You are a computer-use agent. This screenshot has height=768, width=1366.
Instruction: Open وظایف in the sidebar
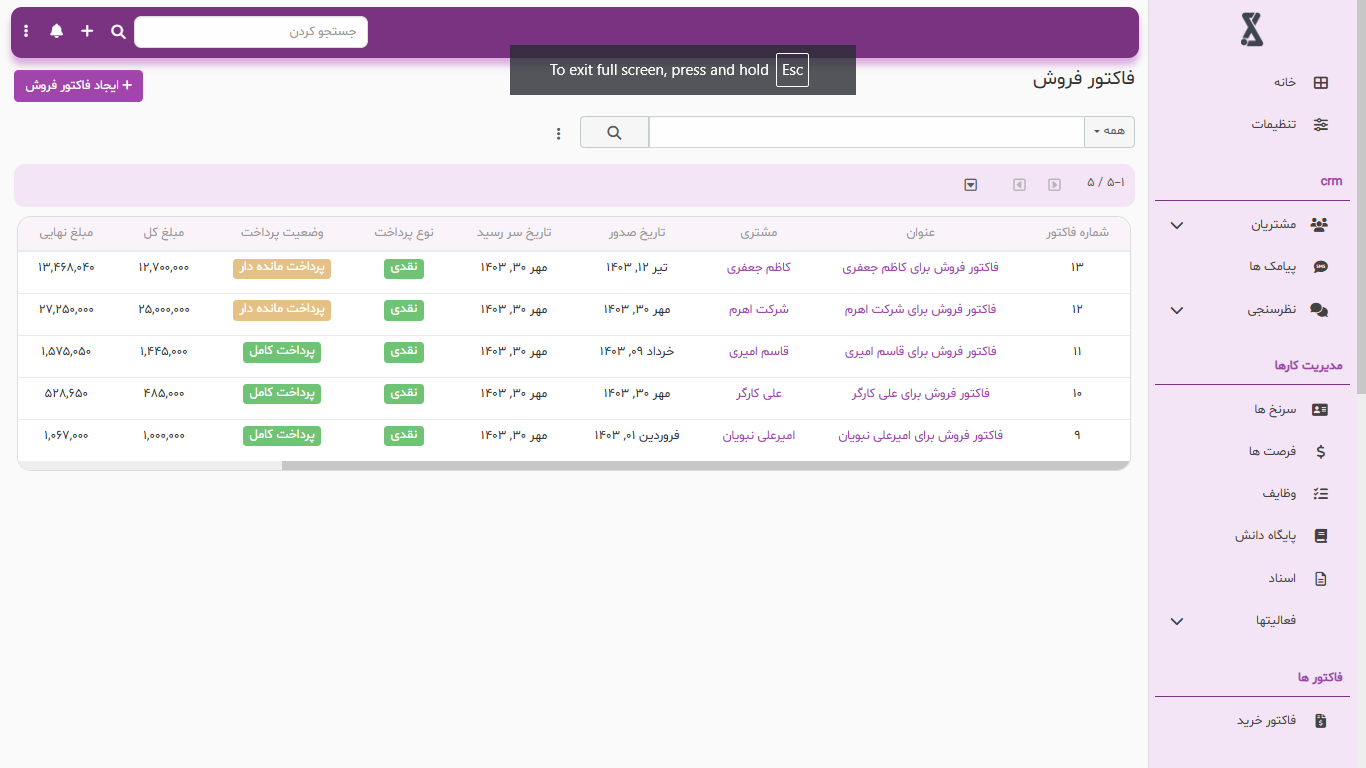(1279, 494)
